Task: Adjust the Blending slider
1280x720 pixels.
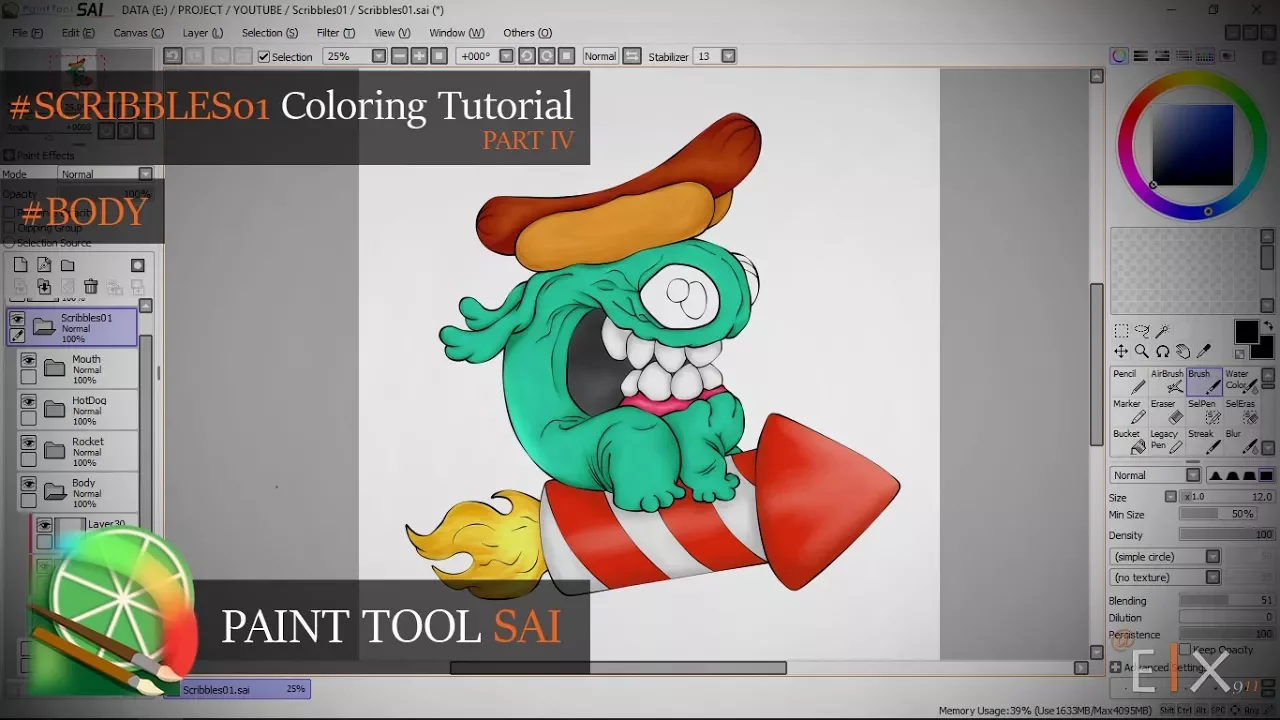Action: [1227, 600]
